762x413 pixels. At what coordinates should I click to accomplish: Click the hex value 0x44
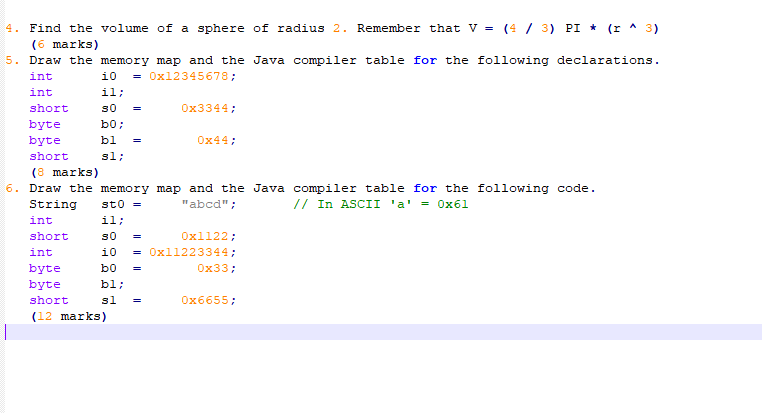pyautogui.click(x=212, y=140)
